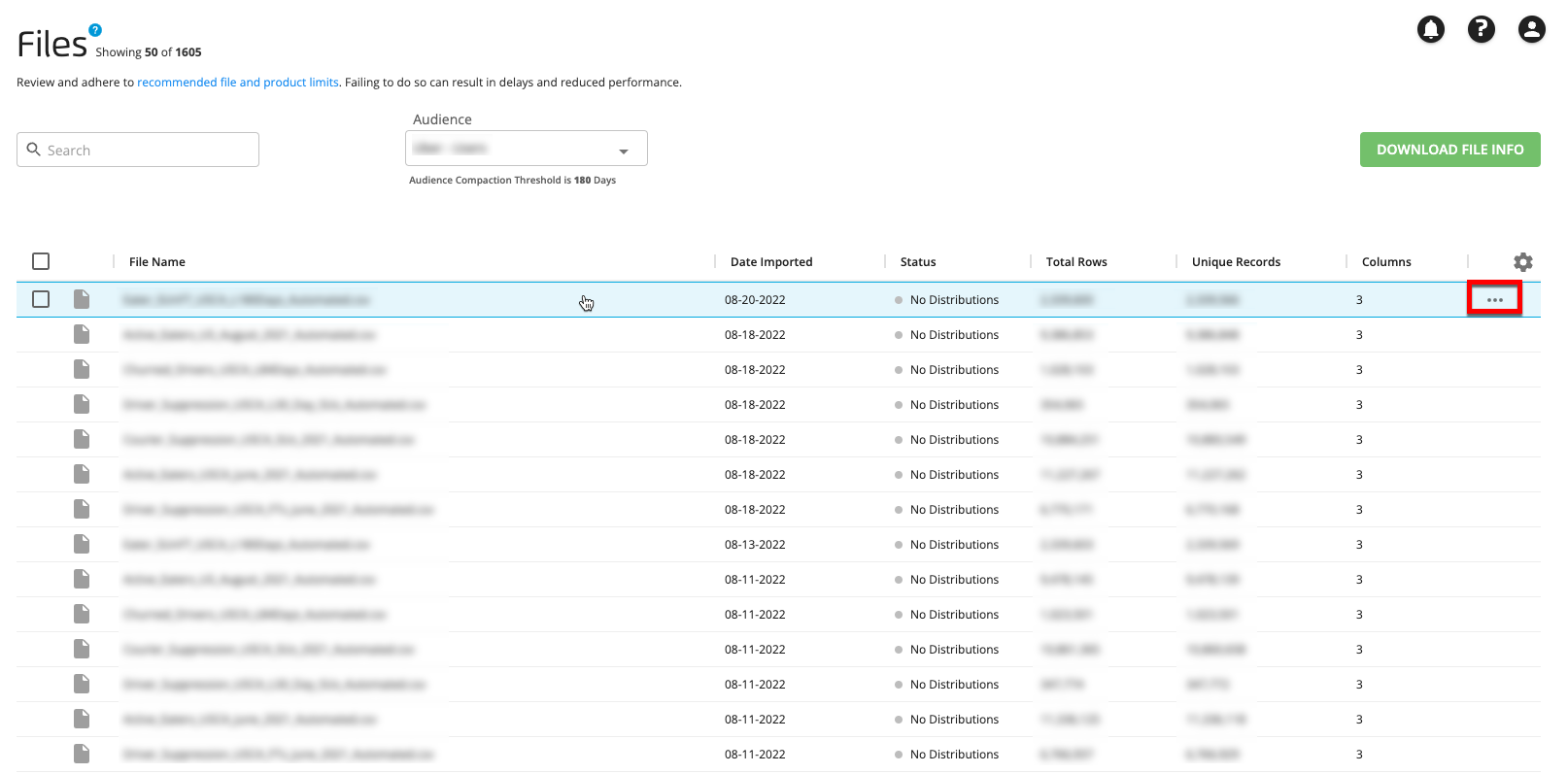Toggle the select-all checkbox in table header
The height and width of the screenshot is (774, 1568).
click(x=41, y=262)
